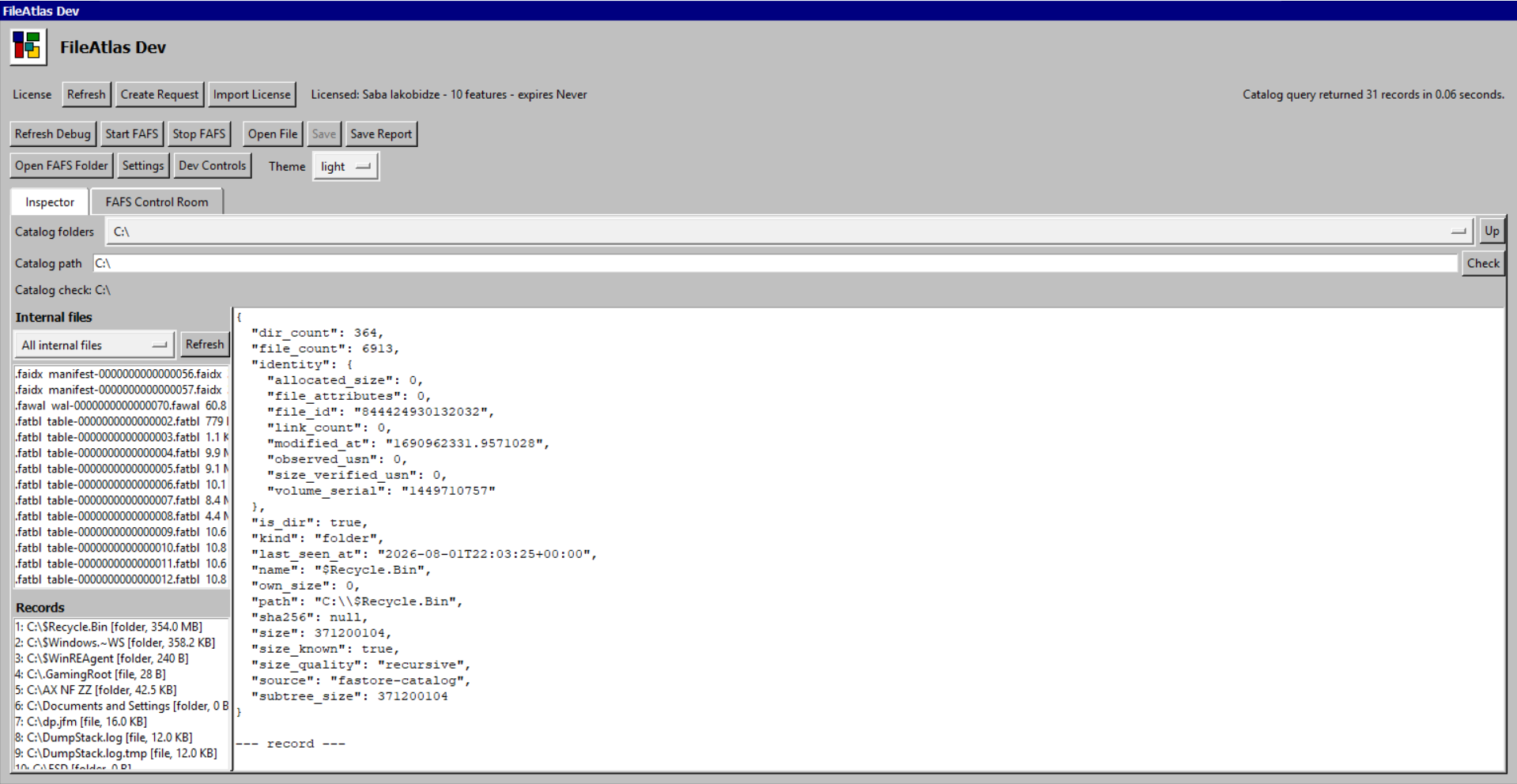Viewport: 1517px width, 784px height.
Task: Select record 1: C:\$Recycle.Bin folder
Action: (122, 627)
